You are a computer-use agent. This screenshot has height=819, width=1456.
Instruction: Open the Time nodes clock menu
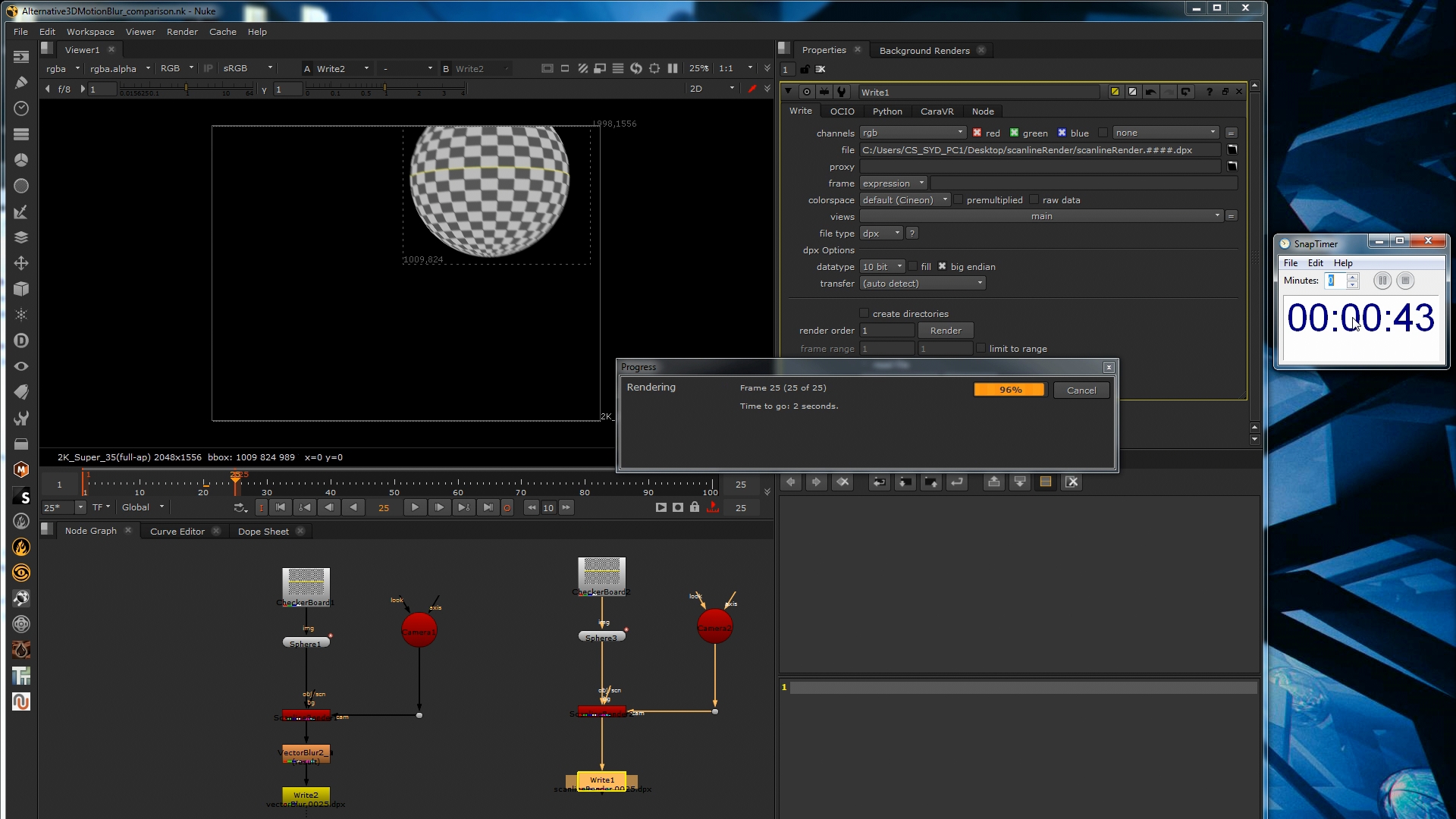[21, 108]
